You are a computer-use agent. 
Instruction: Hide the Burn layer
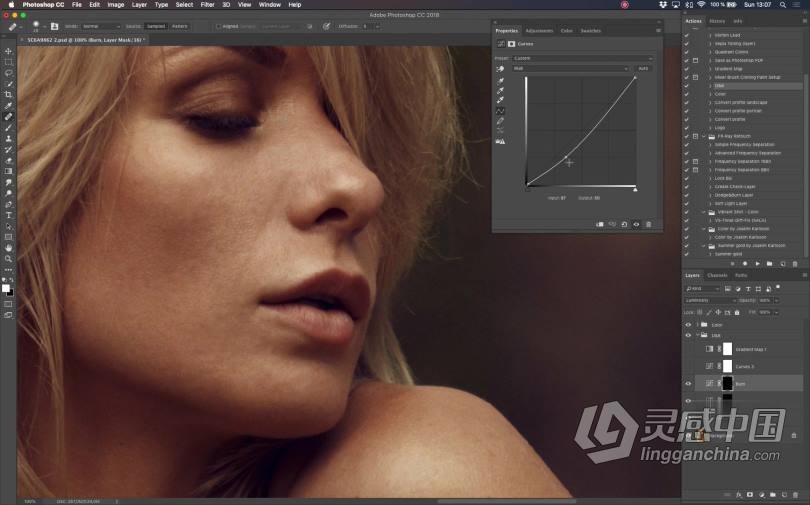point(688,384)
